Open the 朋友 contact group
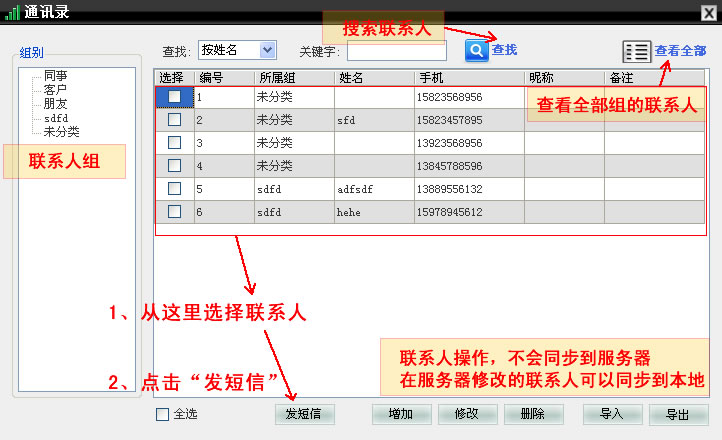 coord(55,104)
